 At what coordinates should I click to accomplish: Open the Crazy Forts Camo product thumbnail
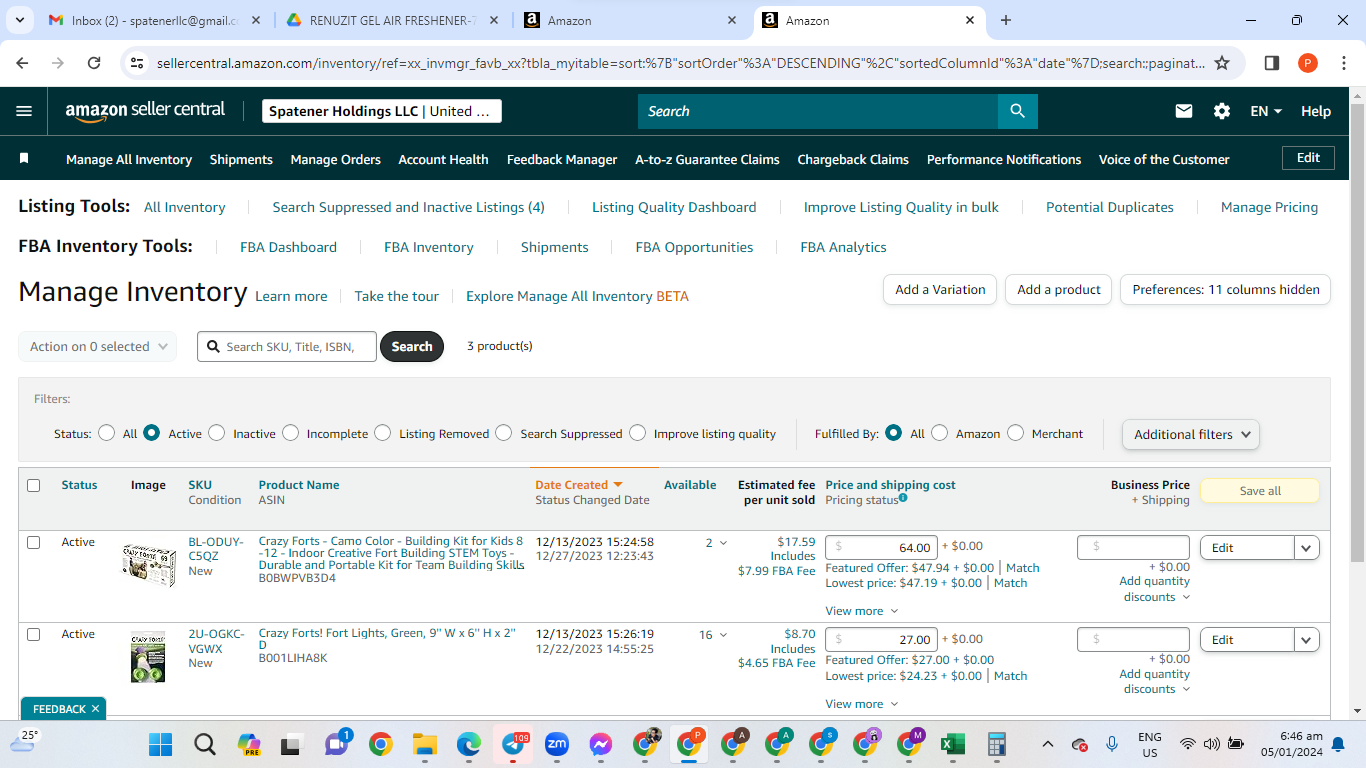point(148,565)
